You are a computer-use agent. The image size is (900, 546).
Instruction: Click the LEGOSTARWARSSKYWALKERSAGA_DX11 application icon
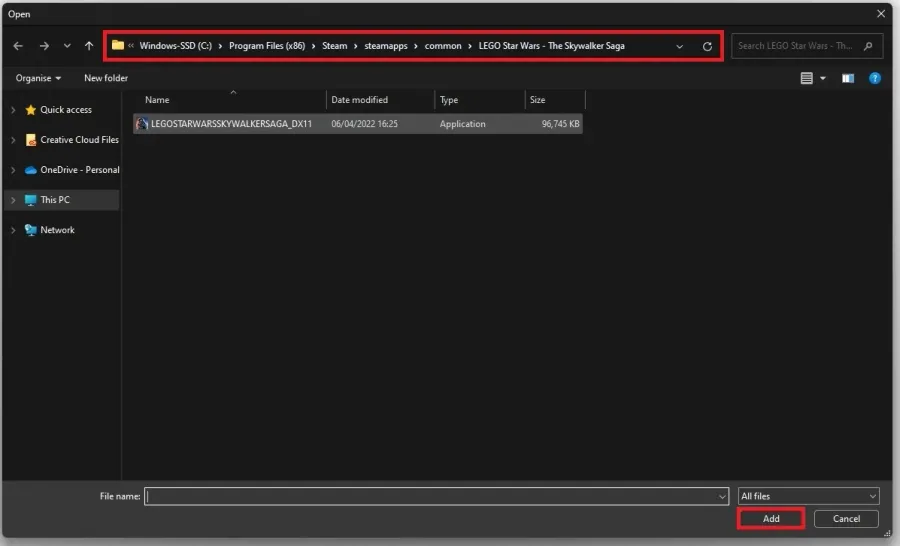pyautogui.click(x=142, y=124)
